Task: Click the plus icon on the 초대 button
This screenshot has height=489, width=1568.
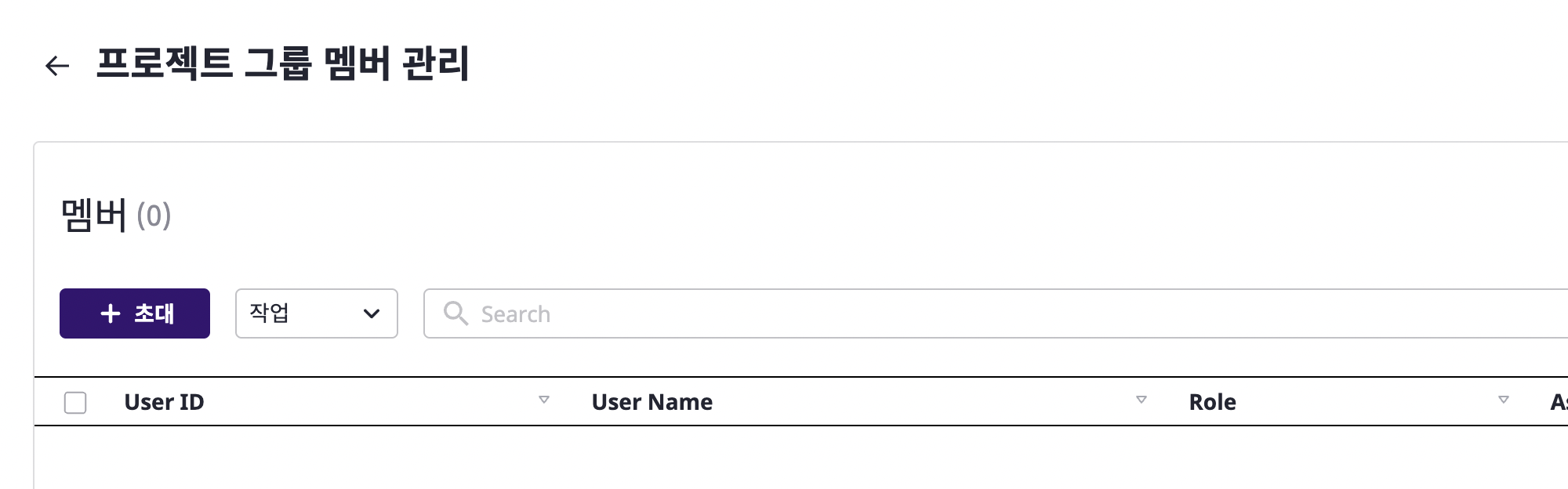Action: click(x=111, y=313)
